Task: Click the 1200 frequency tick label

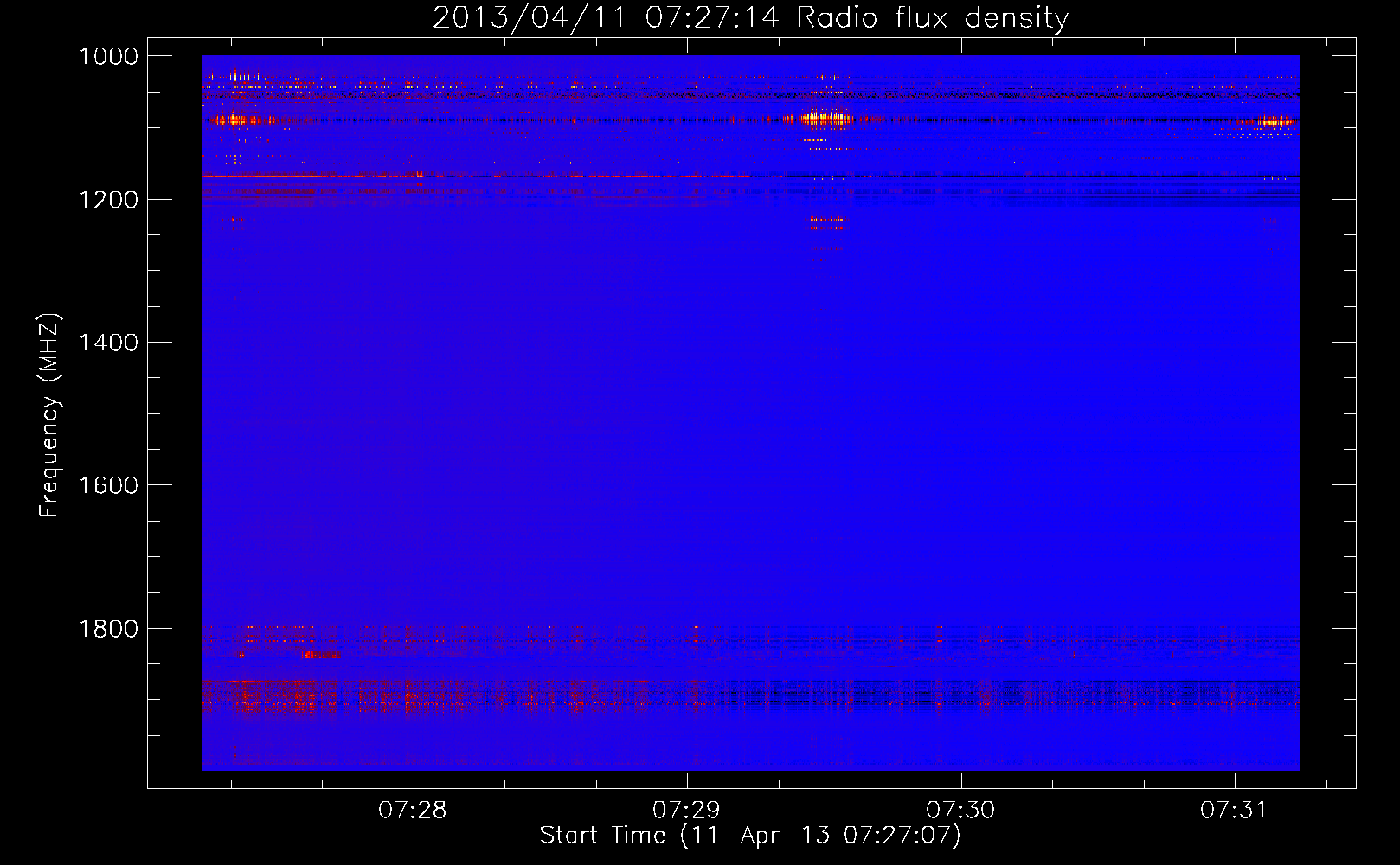Action: (109, 200)
